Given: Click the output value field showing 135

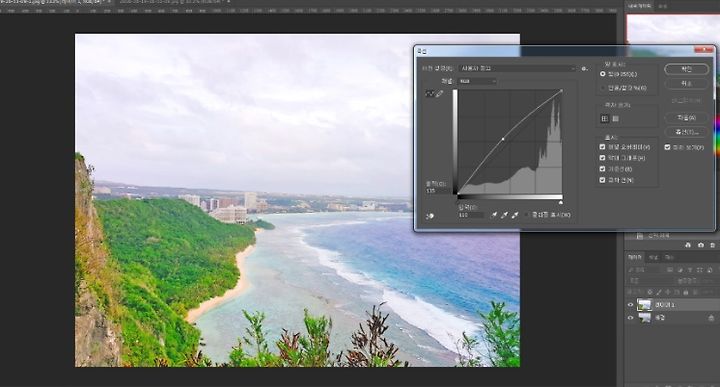Looking at the screenshot, I should point(438,191).
